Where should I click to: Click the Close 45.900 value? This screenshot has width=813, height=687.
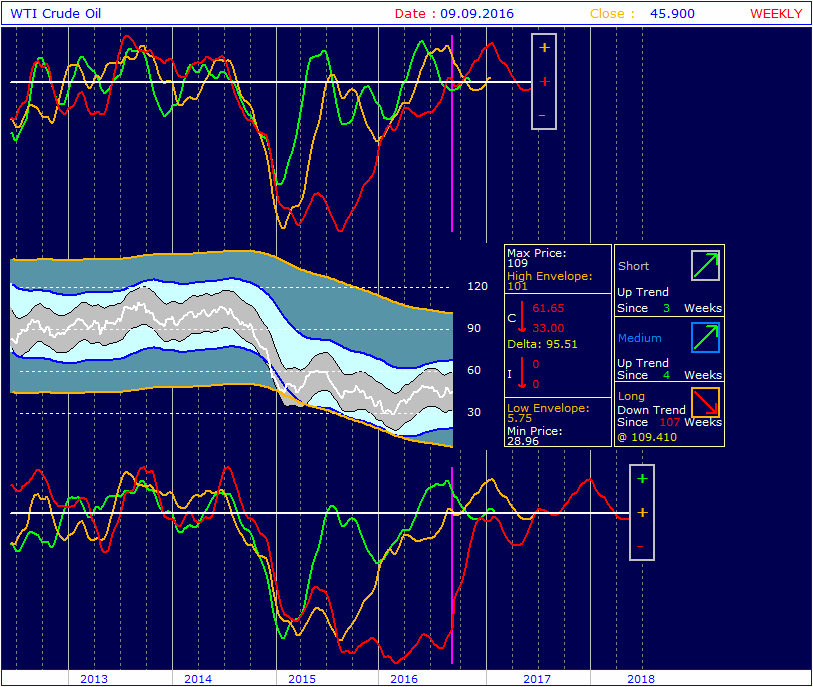pyautogui.click(x=672, y=14)
